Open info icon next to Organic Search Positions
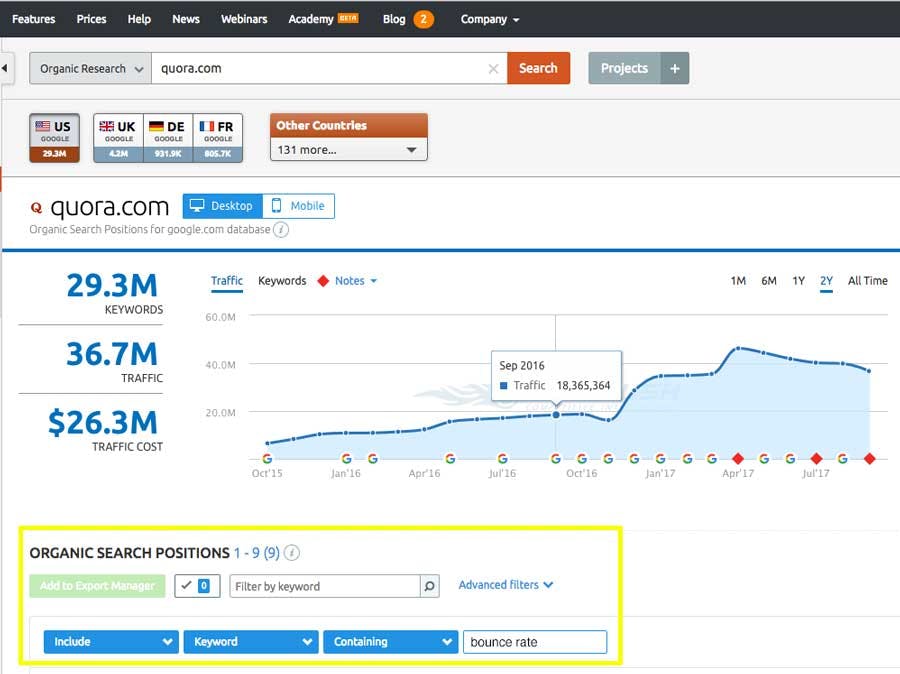Screen dimensions: 900x674 [292, 553]
